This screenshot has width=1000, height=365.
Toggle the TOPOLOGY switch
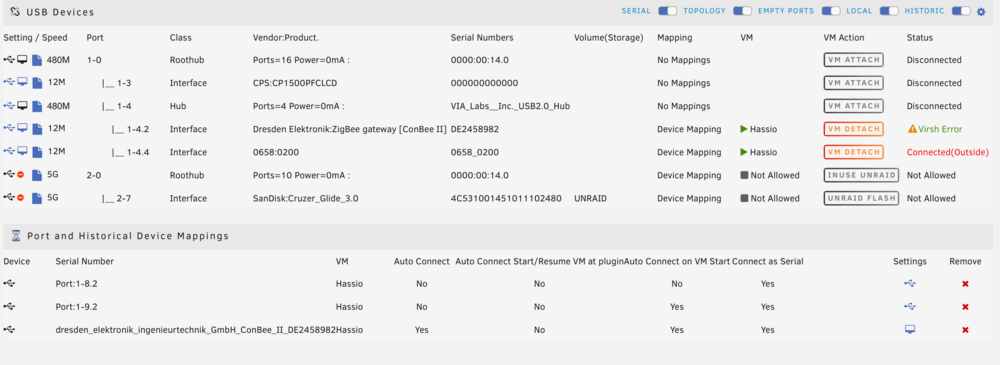click(x=742, y=11)
